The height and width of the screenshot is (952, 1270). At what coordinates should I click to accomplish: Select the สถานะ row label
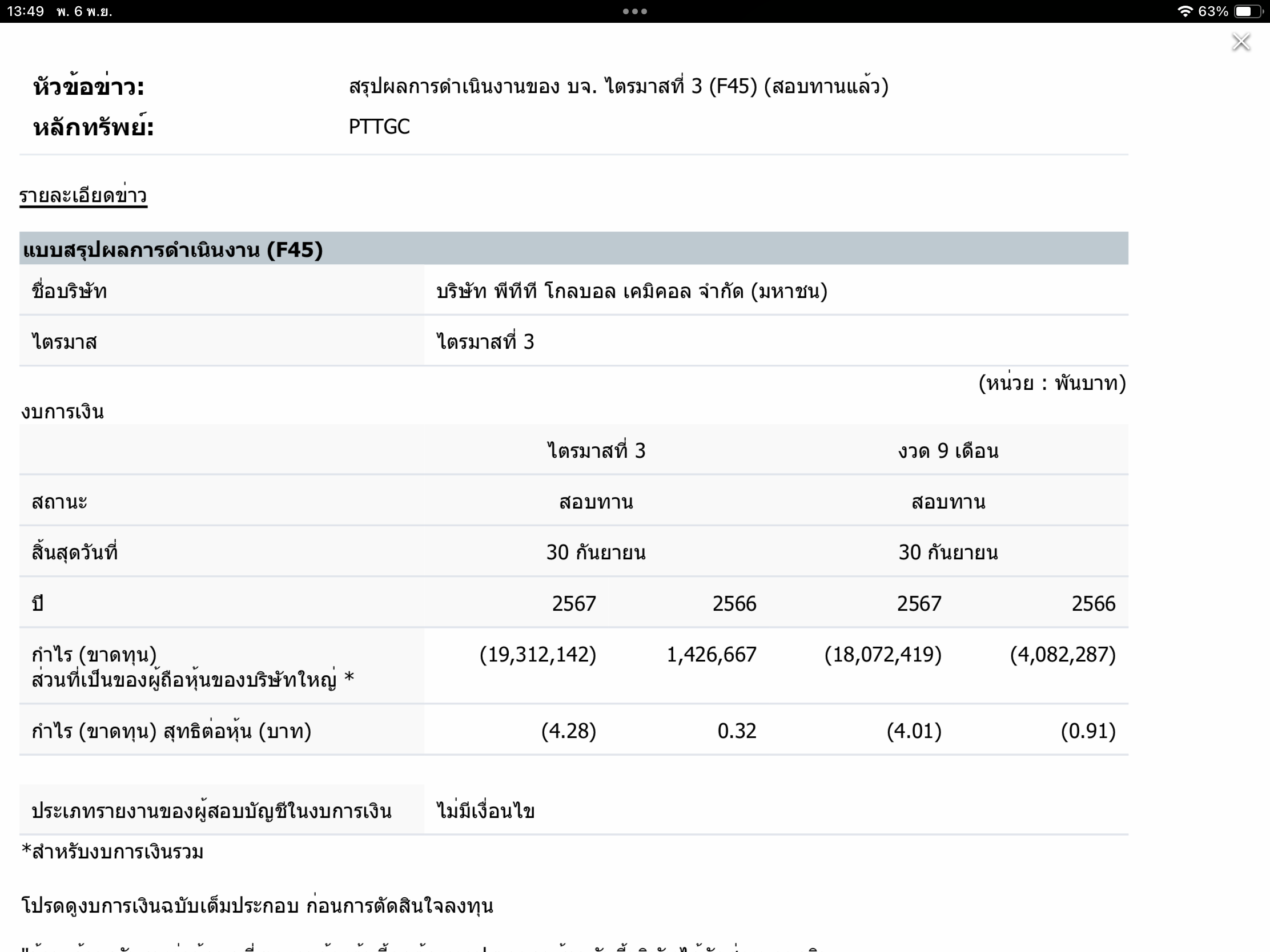tap(59, 502)
